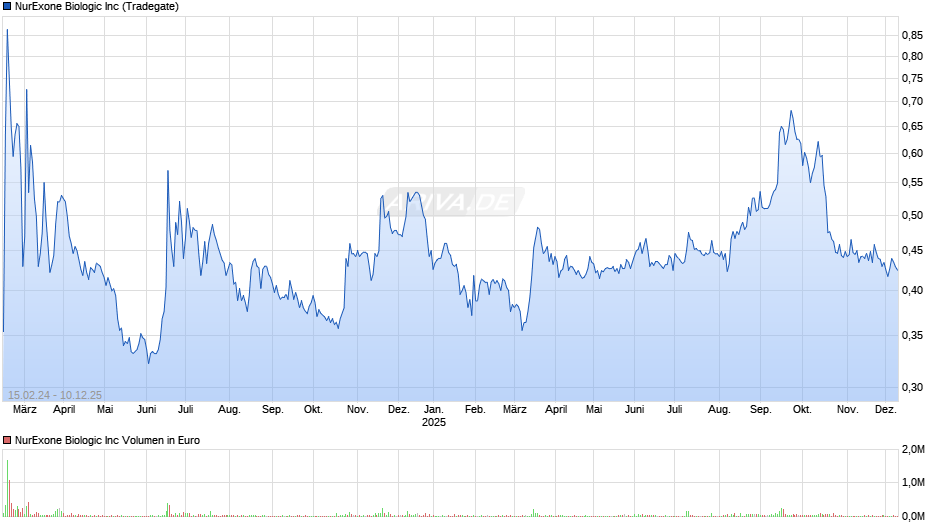Click the 0,80 price axis label

912,56
